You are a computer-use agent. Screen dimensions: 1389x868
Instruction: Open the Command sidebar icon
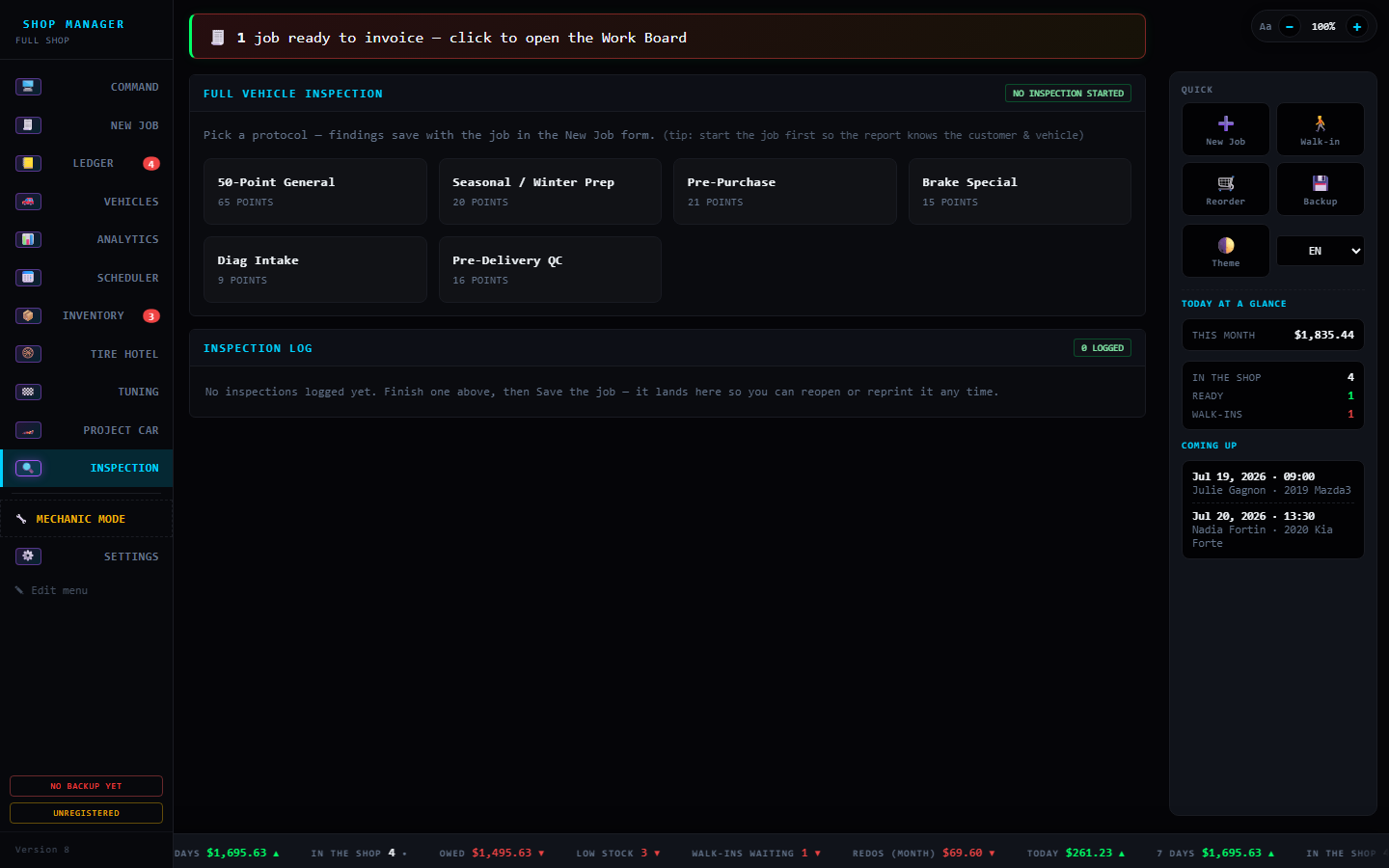[x=28, y=87]
